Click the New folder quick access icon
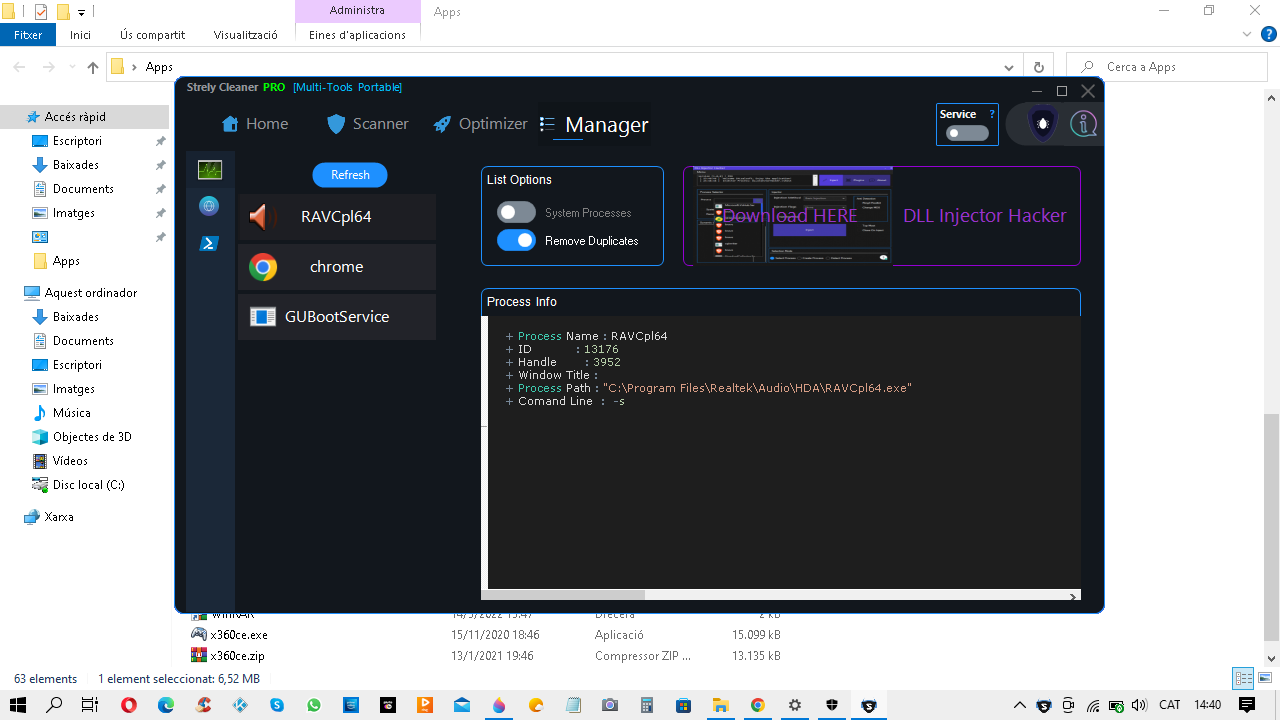The width and height of the screenshot is (1280, 720). point(63,12)
